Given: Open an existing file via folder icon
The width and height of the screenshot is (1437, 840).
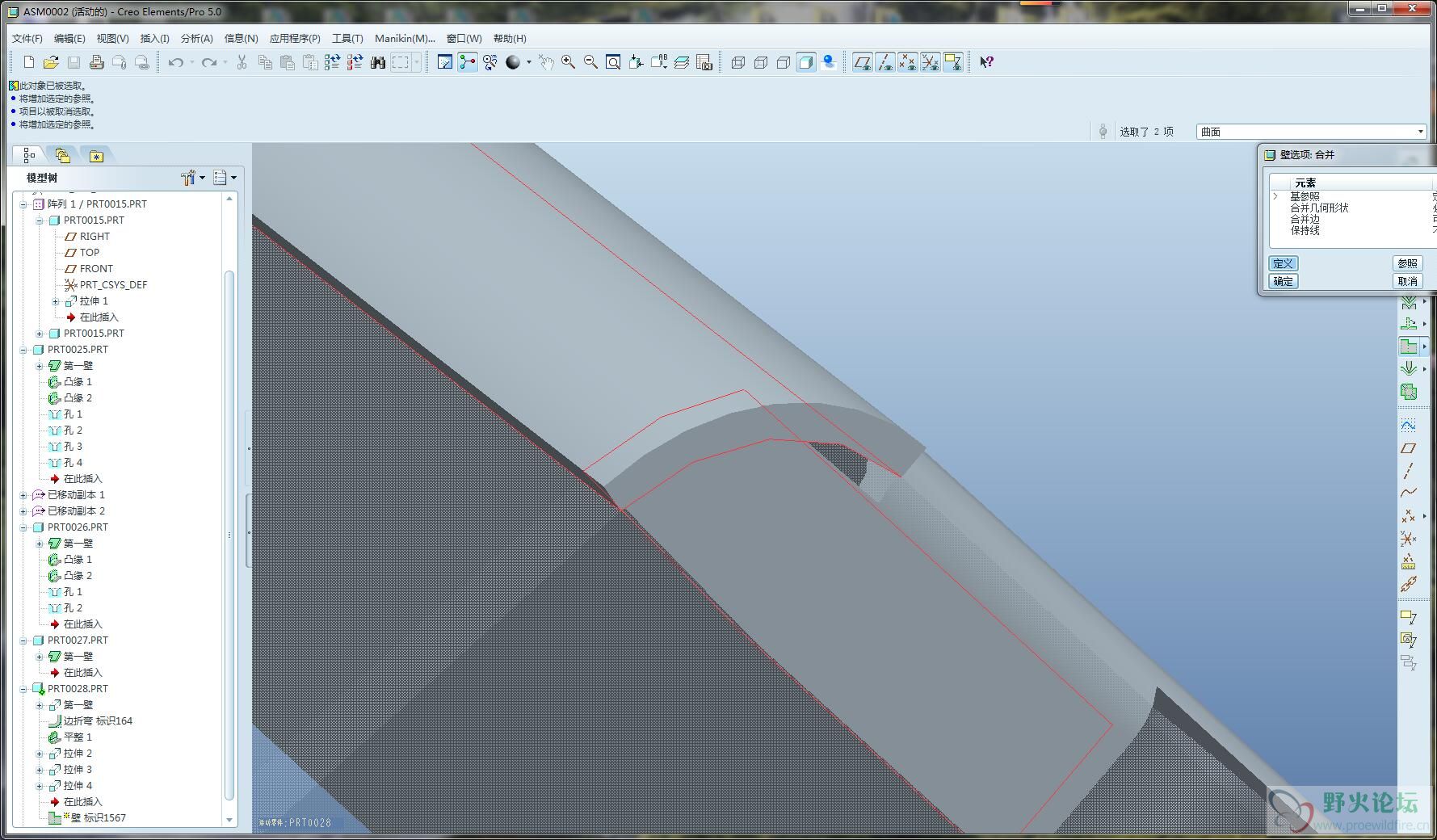Looking at the screenshot, I should [51, 62].
